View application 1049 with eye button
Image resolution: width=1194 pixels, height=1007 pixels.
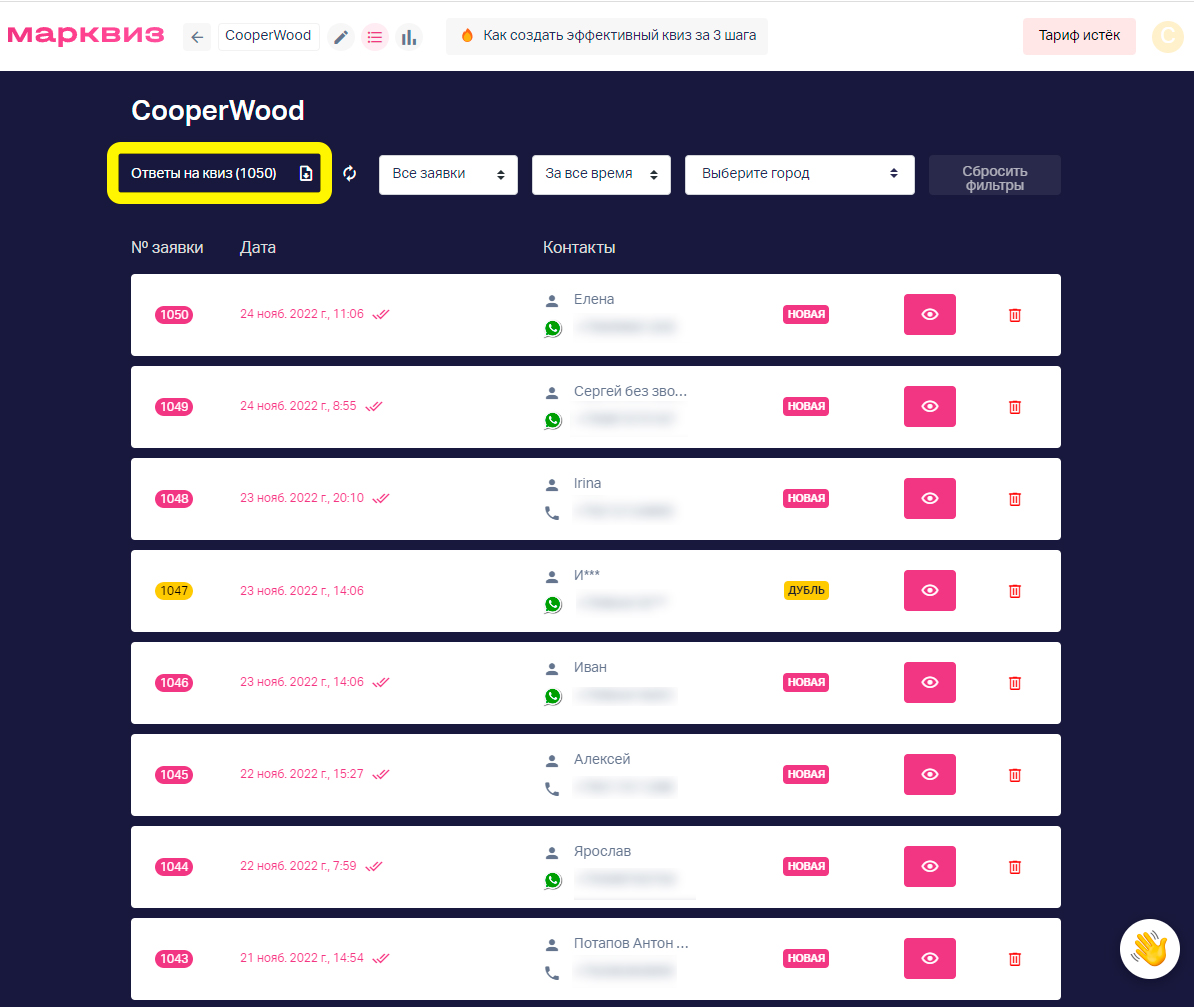(929, 406)
